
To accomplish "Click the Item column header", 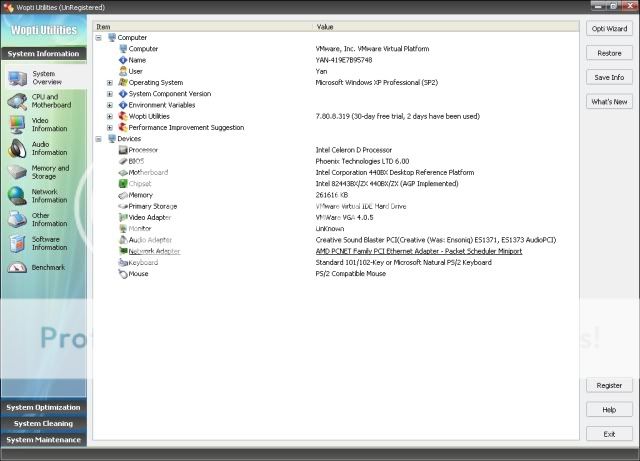I will pos(203,27).
